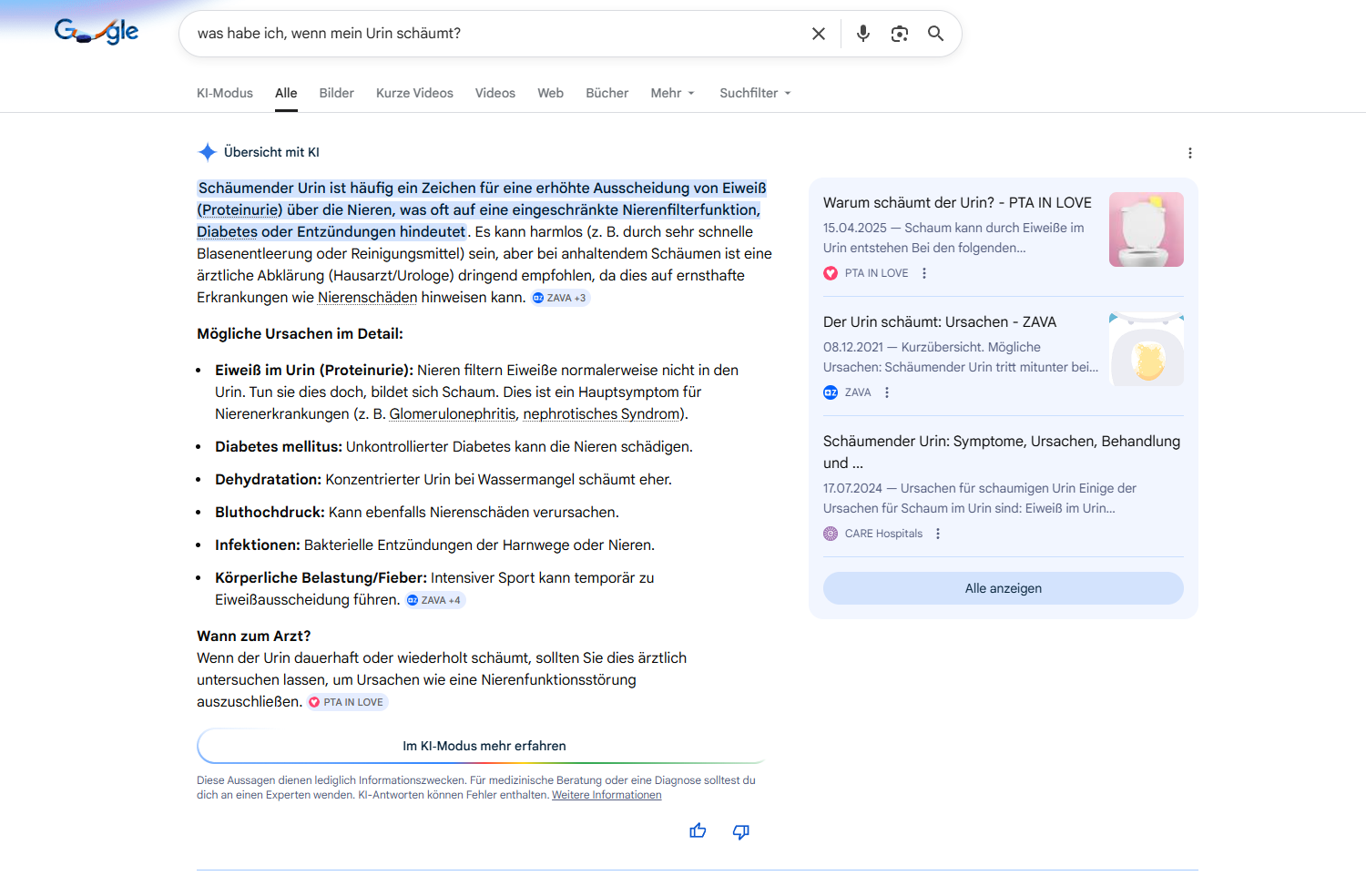Open the toilet thumbnail for PTA IN LOVE article
Screen dimensions: 1366x896
coord(1146,229)
